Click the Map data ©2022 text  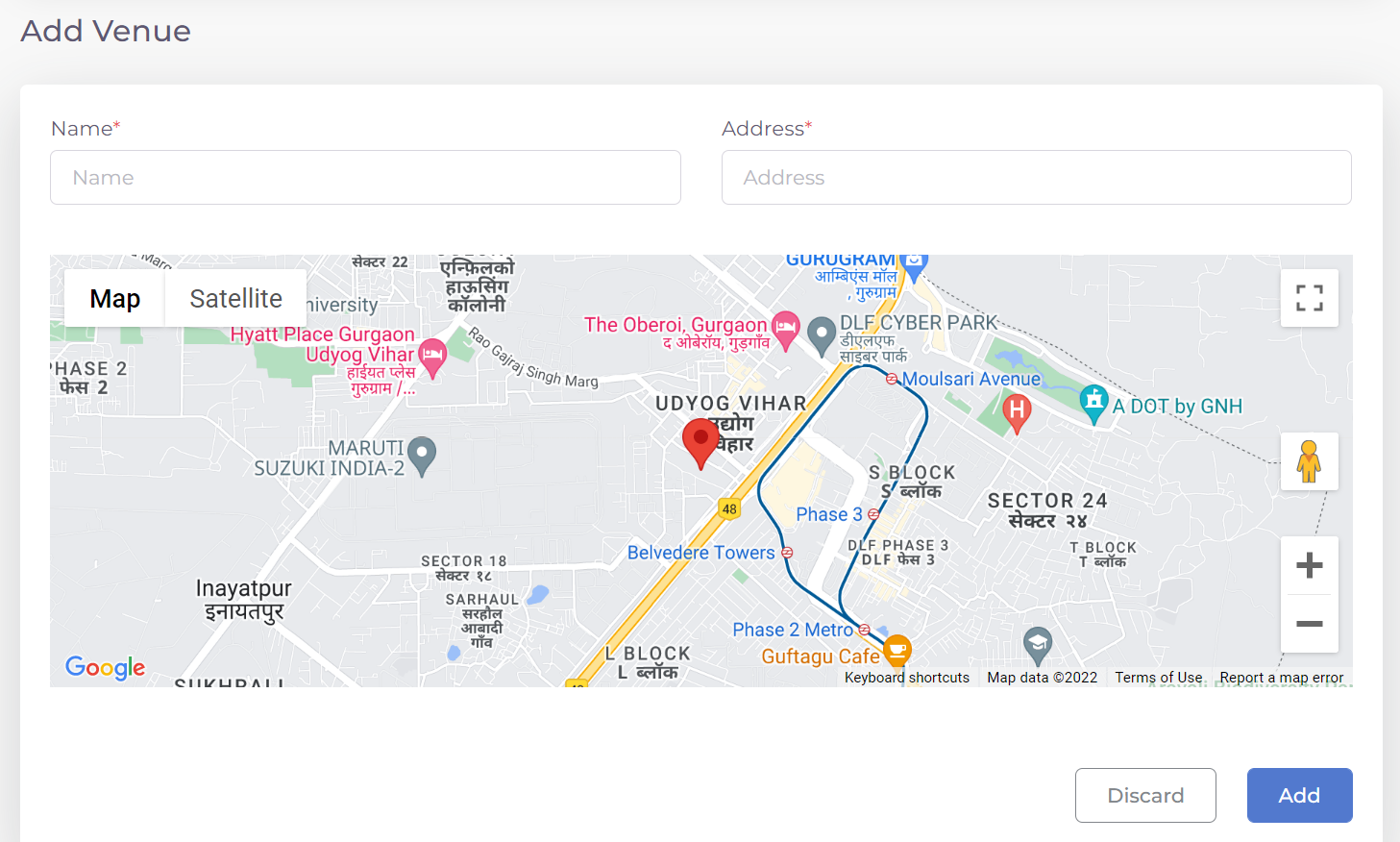pos(1042,678)
